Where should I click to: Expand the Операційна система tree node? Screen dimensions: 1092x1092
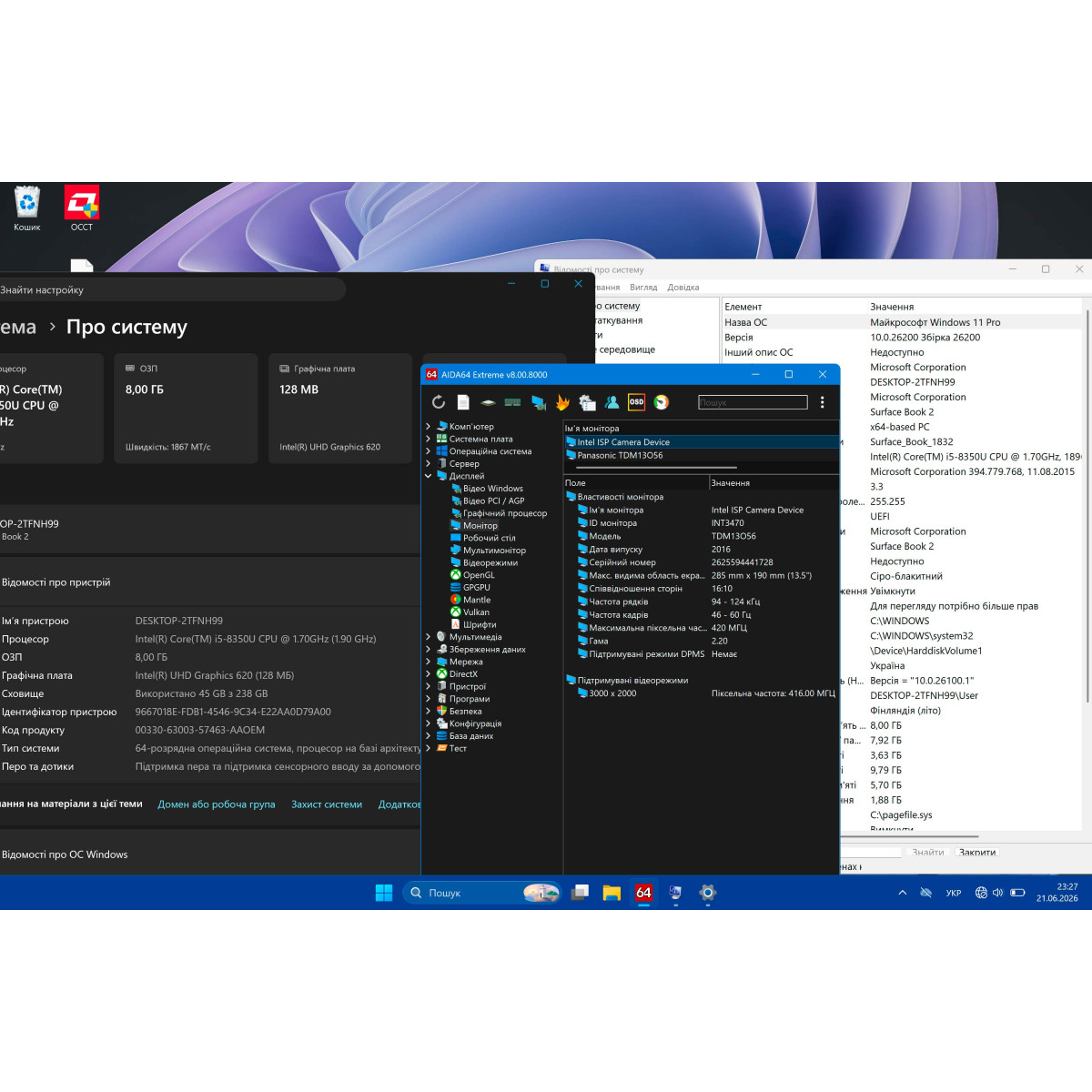point(428,451)
